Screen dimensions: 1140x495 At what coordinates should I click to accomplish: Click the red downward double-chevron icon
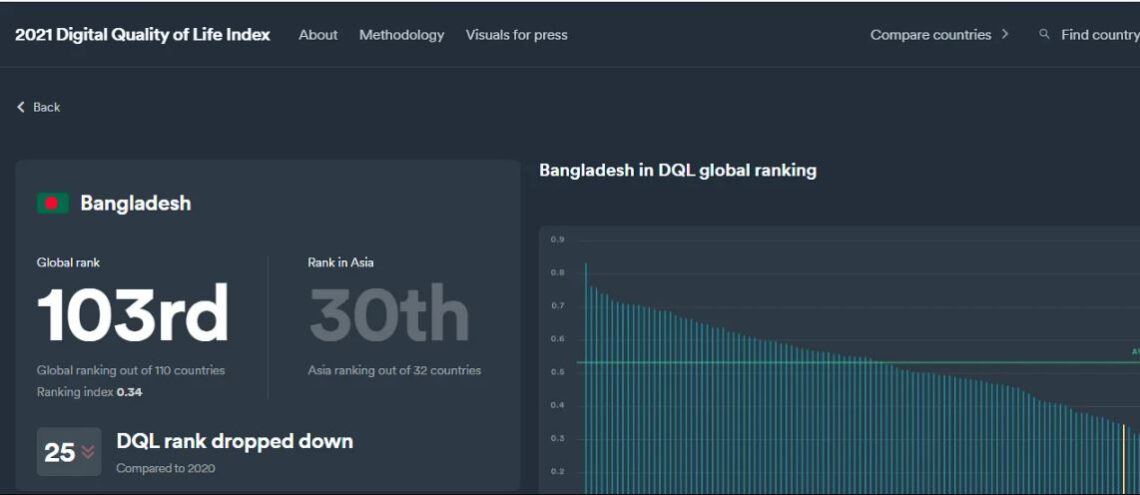coord(88,453)
